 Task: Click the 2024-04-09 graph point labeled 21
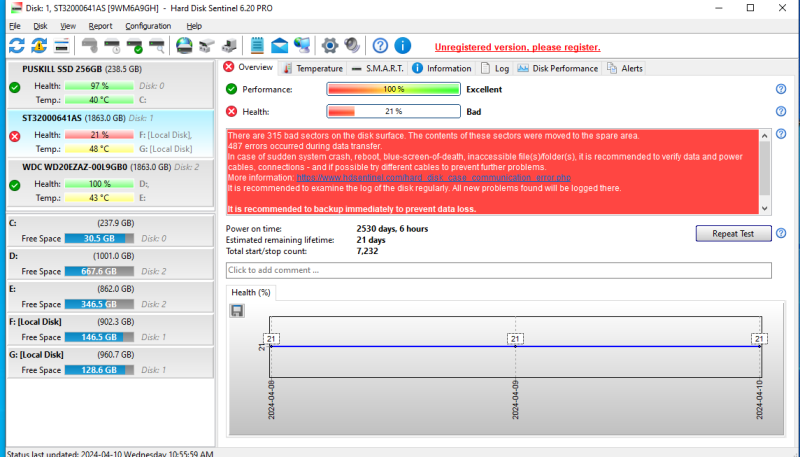[515, 339]
